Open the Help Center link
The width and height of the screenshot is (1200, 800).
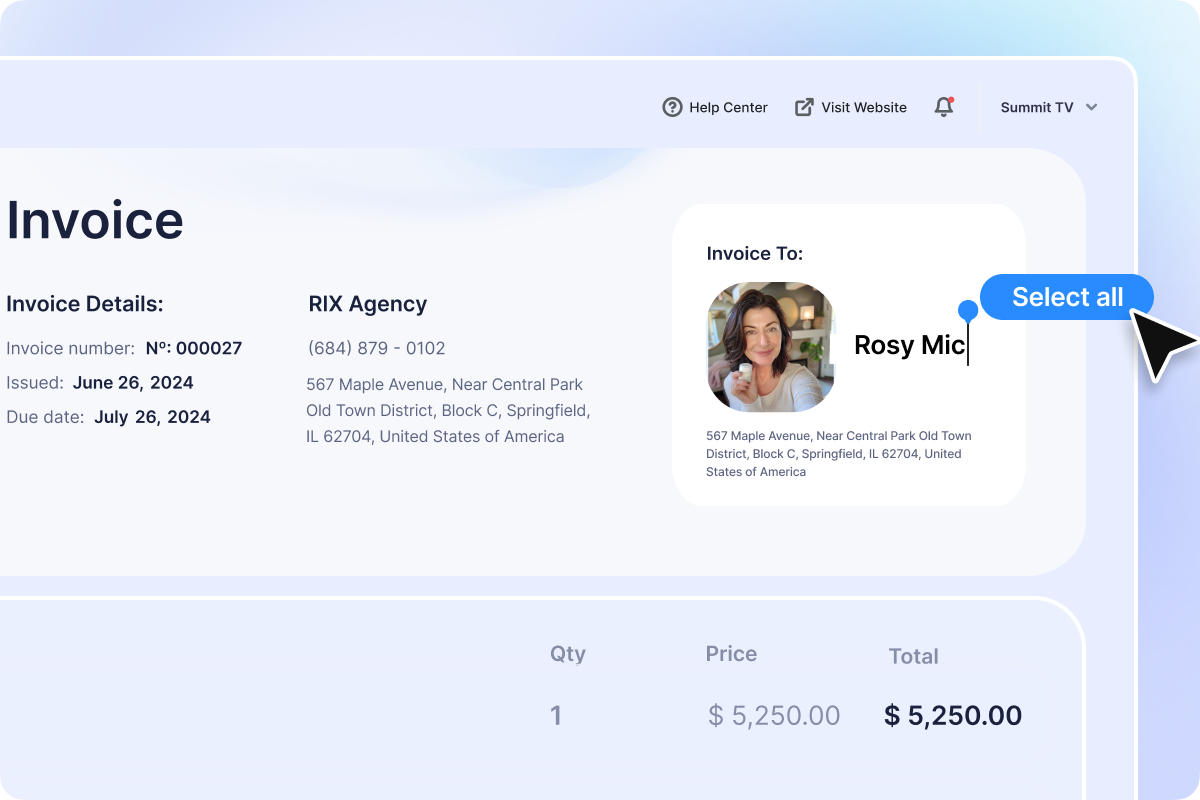(x=715, y=107)
